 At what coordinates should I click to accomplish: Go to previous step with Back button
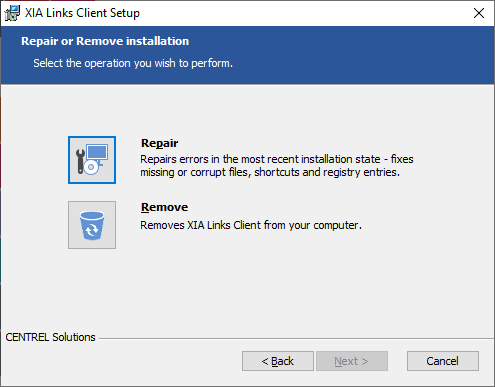click(x=278, y=361)
